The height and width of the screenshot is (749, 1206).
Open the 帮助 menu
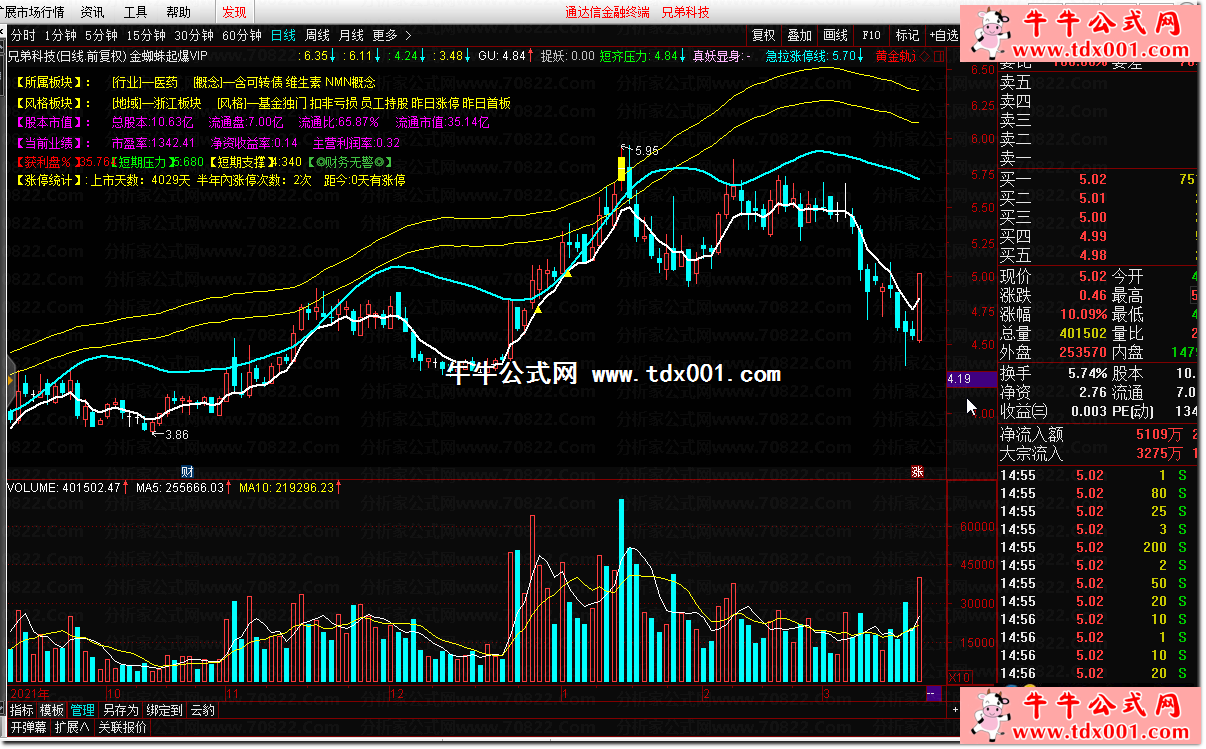tap(178, 12)
